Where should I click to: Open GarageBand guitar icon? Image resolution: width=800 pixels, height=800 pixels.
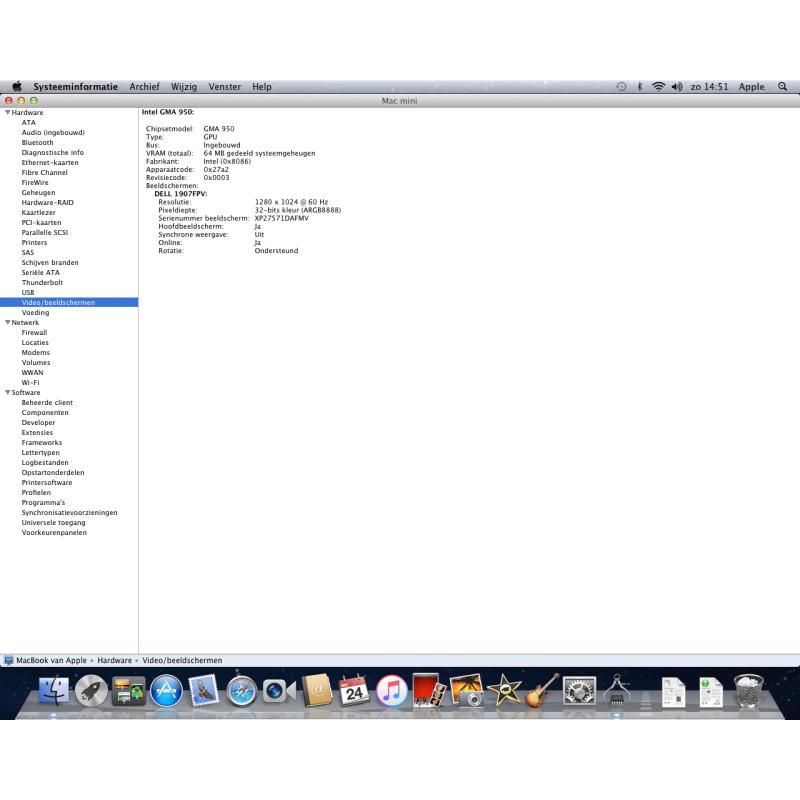coord(541,691)
